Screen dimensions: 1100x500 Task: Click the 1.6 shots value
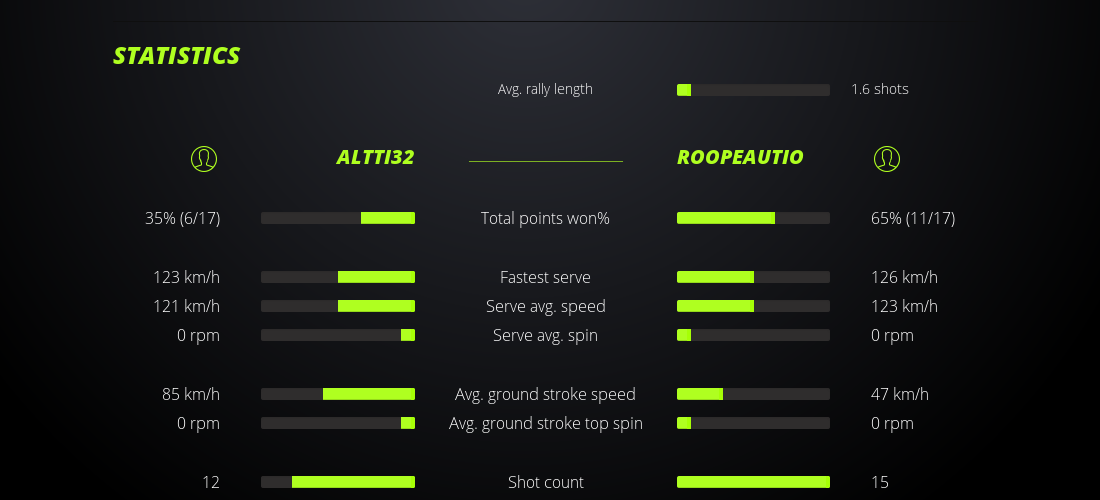(x=880, y=89)
